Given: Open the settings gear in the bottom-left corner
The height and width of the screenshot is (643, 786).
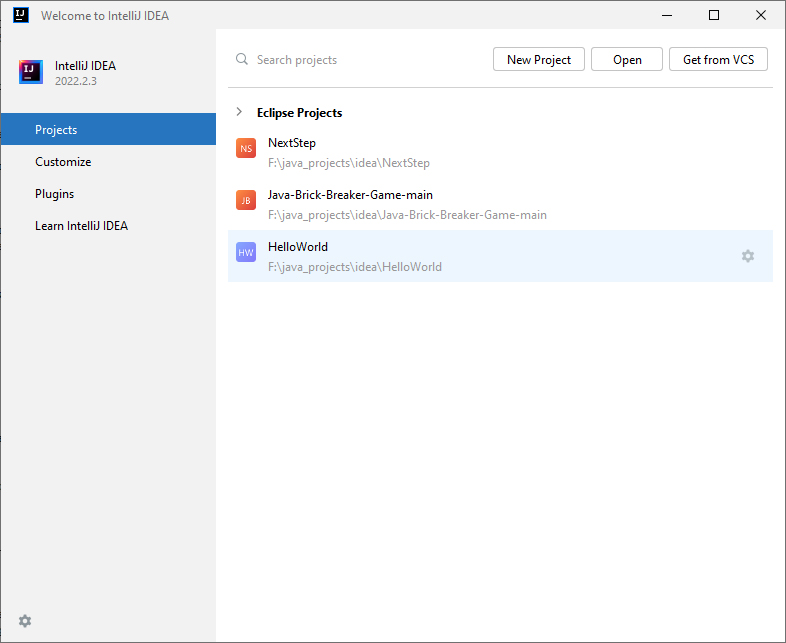Looking at the screenshot, I should pos(25,621).
